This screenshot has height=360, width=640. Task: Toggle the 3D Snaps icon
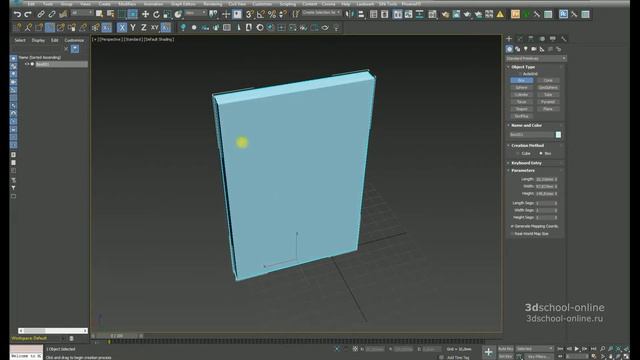coord(250,14)
